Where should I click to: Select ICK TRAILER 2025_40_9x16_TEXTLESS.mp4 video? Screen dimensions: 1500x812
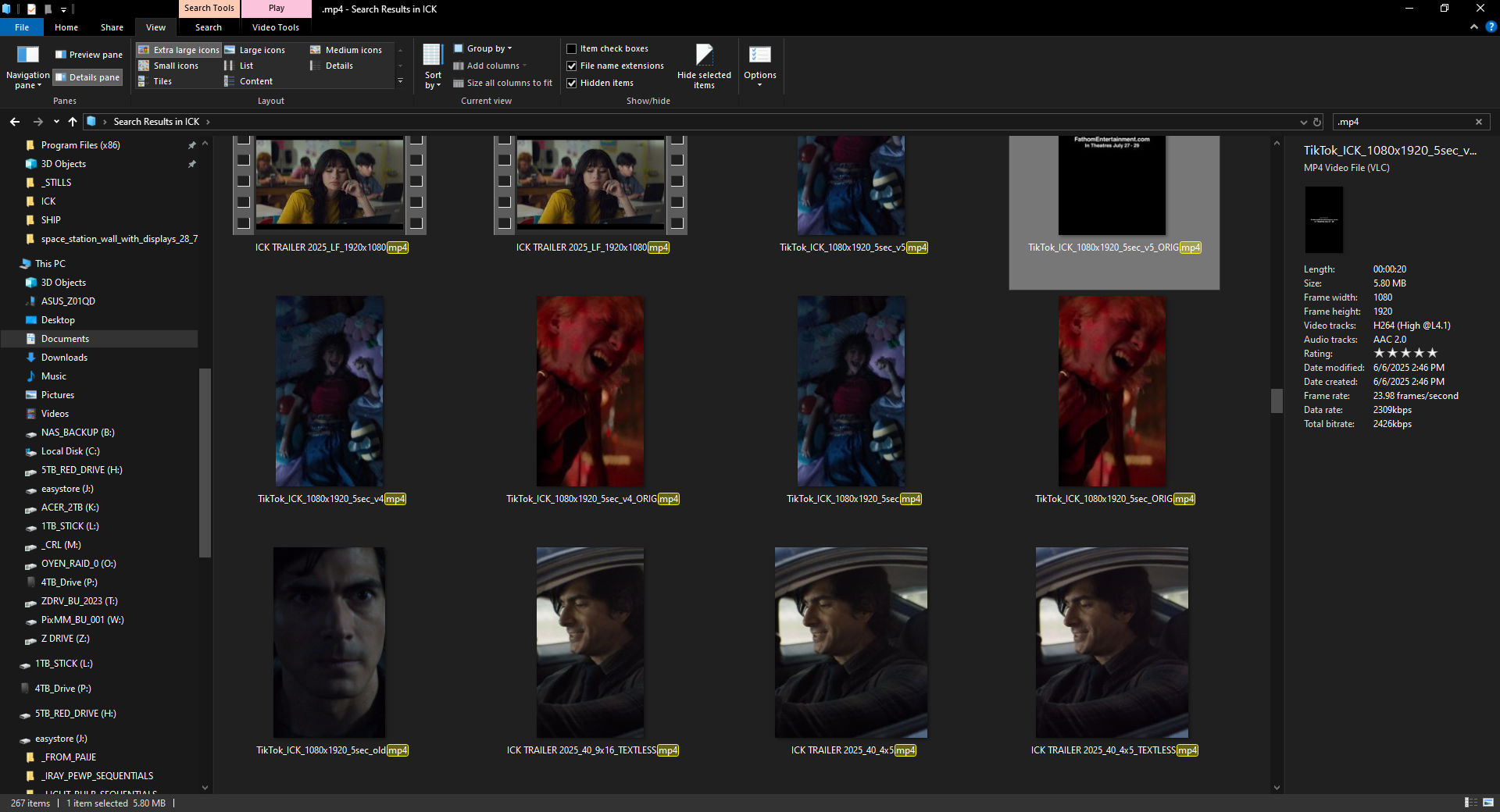click(590, 643)
